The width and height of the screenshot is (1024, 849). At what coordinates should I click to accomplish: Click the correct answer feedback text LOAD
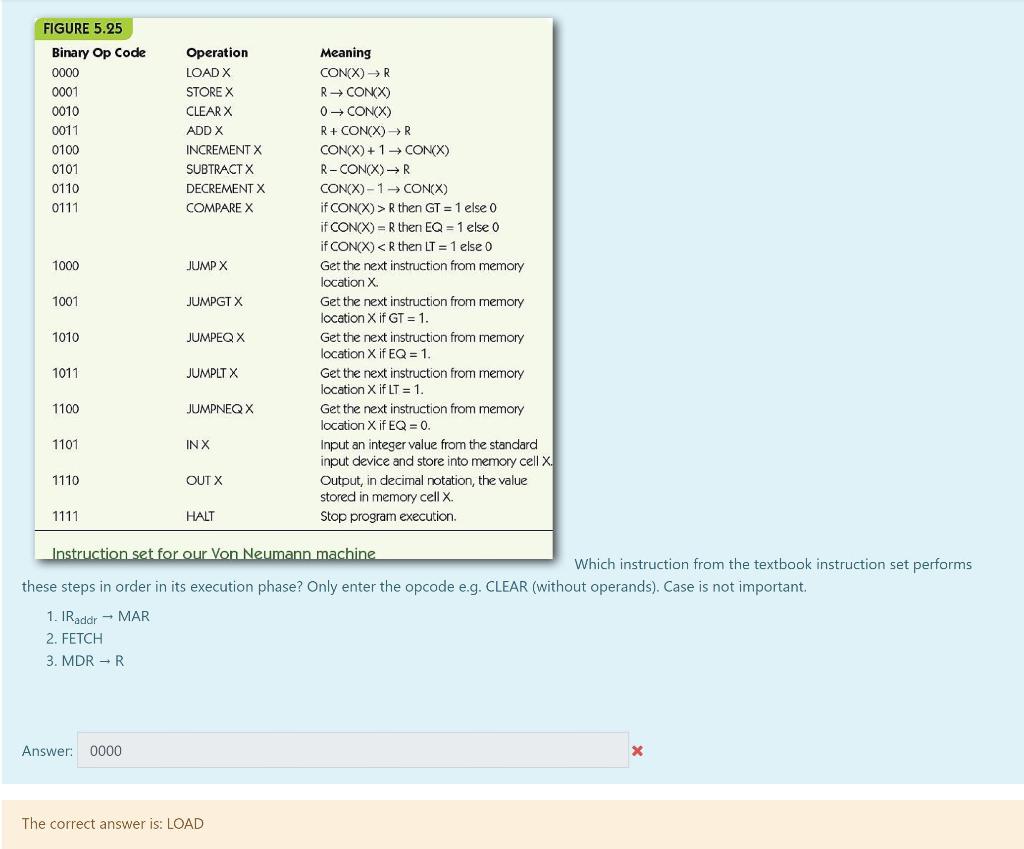point(189,823)
